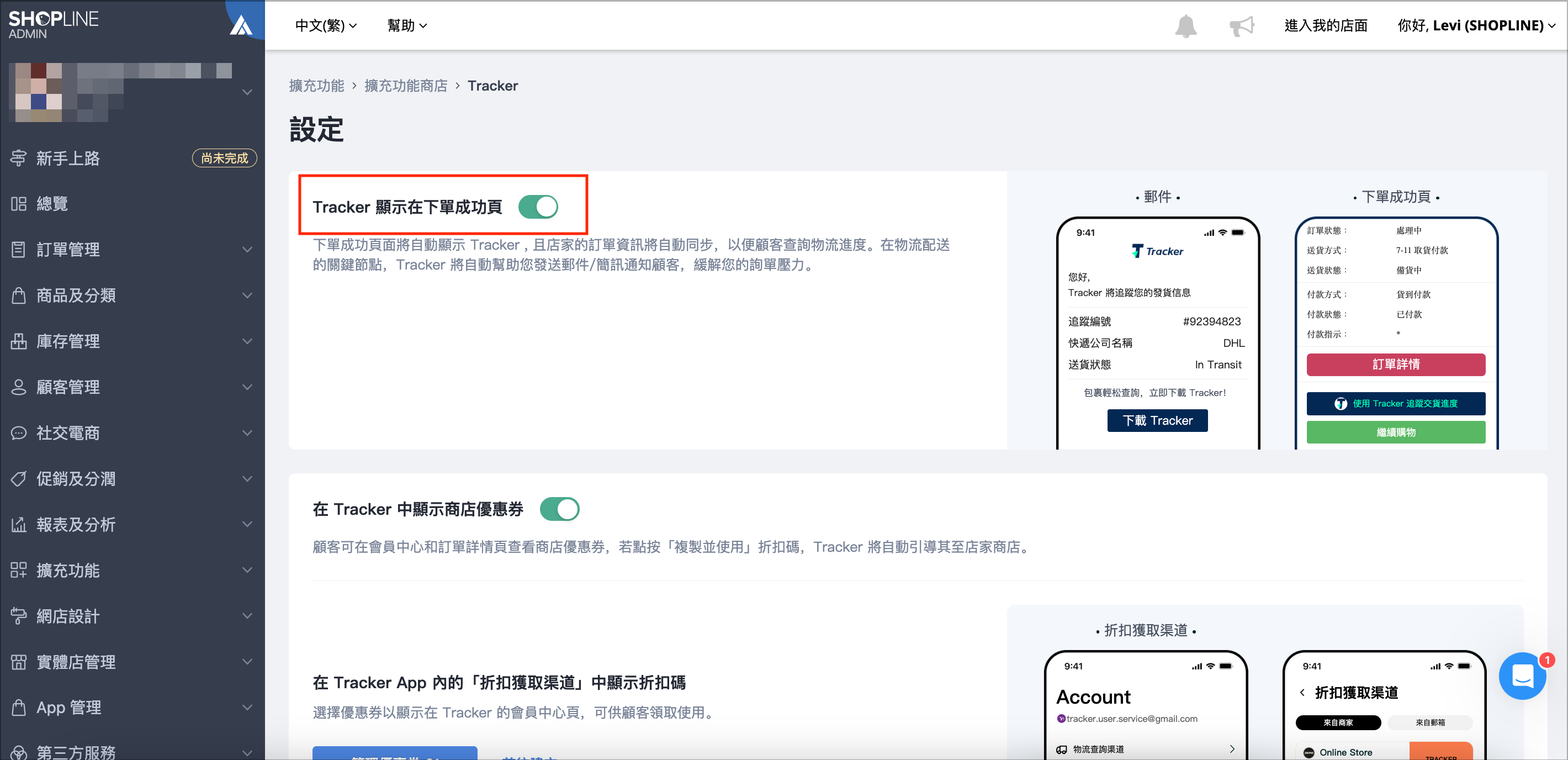Viewport: 1568px width, 760px height.
Task: Click the App 管理 bag icon
Action: [18, 708]
